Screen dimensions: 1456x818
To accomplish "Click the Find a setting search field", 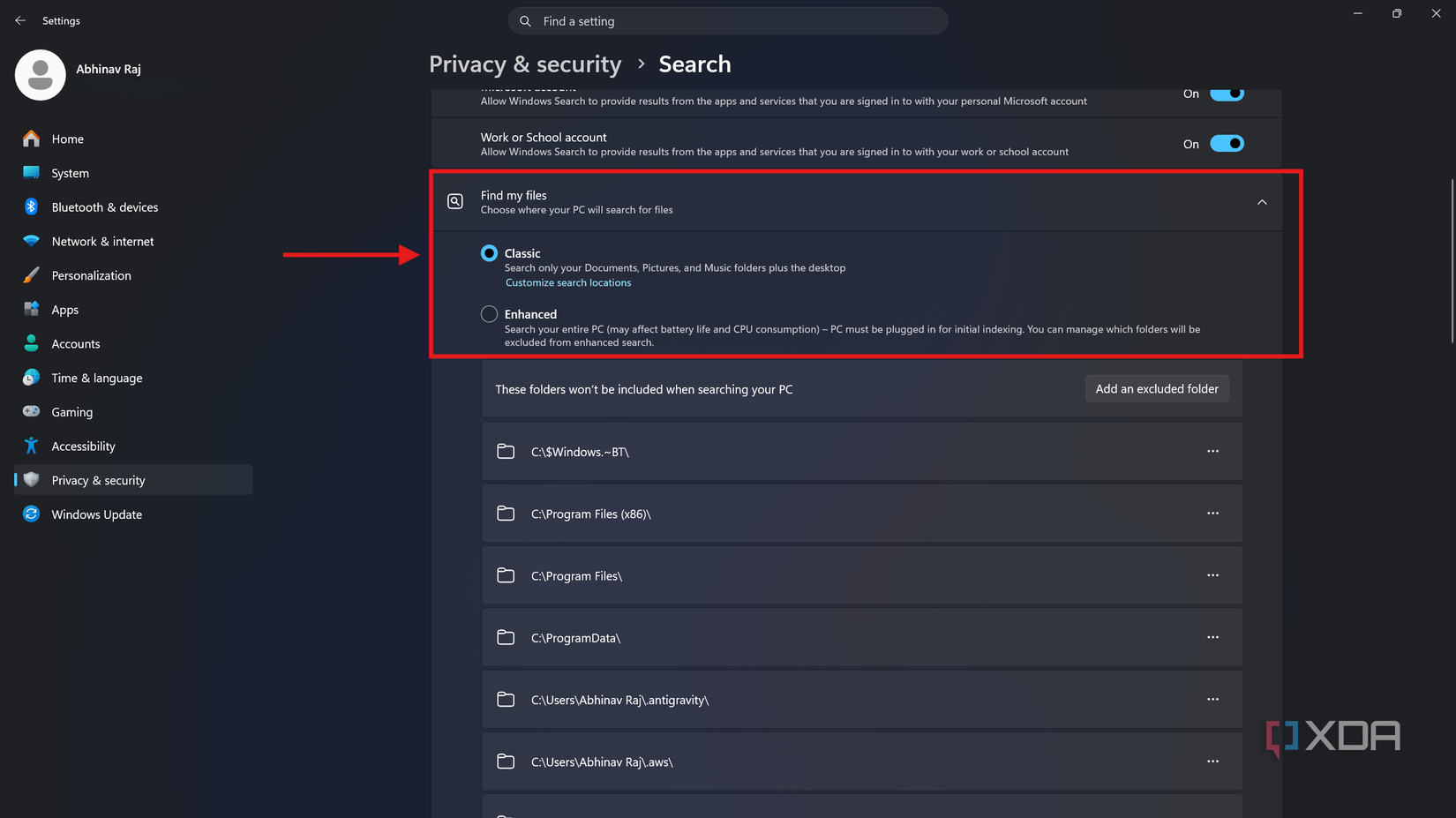I will [728, 21].
